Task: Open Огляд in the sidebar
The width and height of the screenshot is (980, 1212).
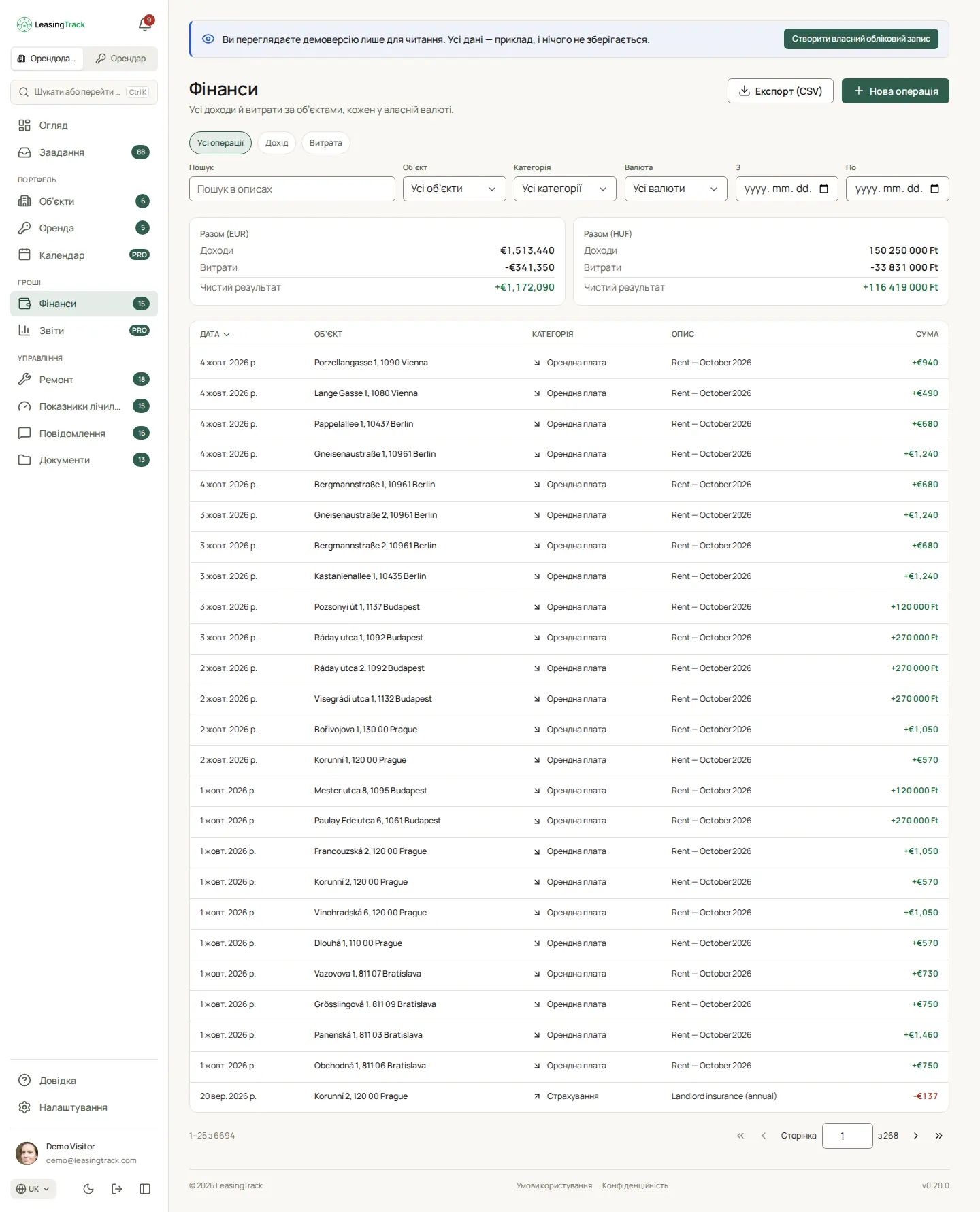Action: tap(84, 125)
